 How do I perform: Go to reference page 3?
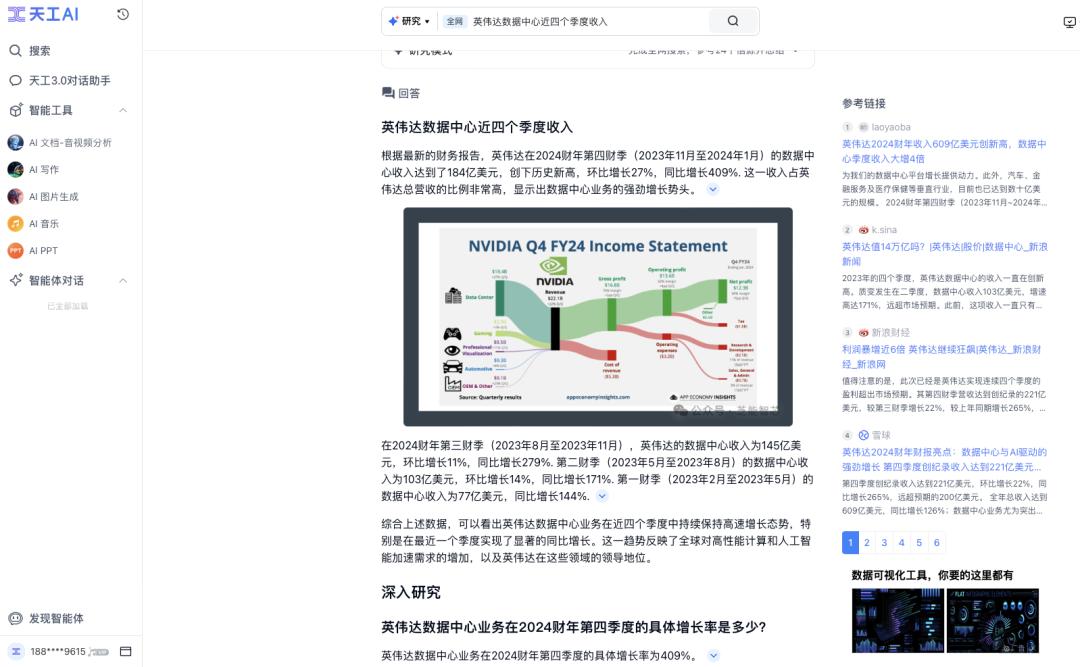[884, 543]
